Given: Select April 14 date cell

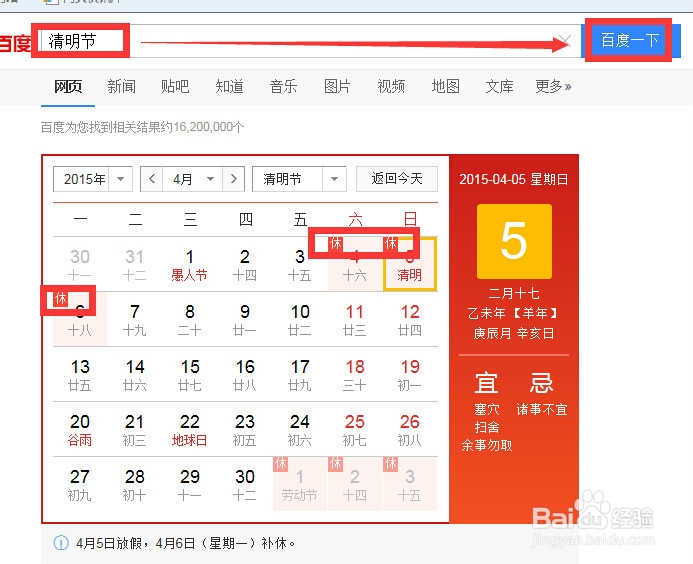Looking at the screenshot, I should (x=135, y=374).
